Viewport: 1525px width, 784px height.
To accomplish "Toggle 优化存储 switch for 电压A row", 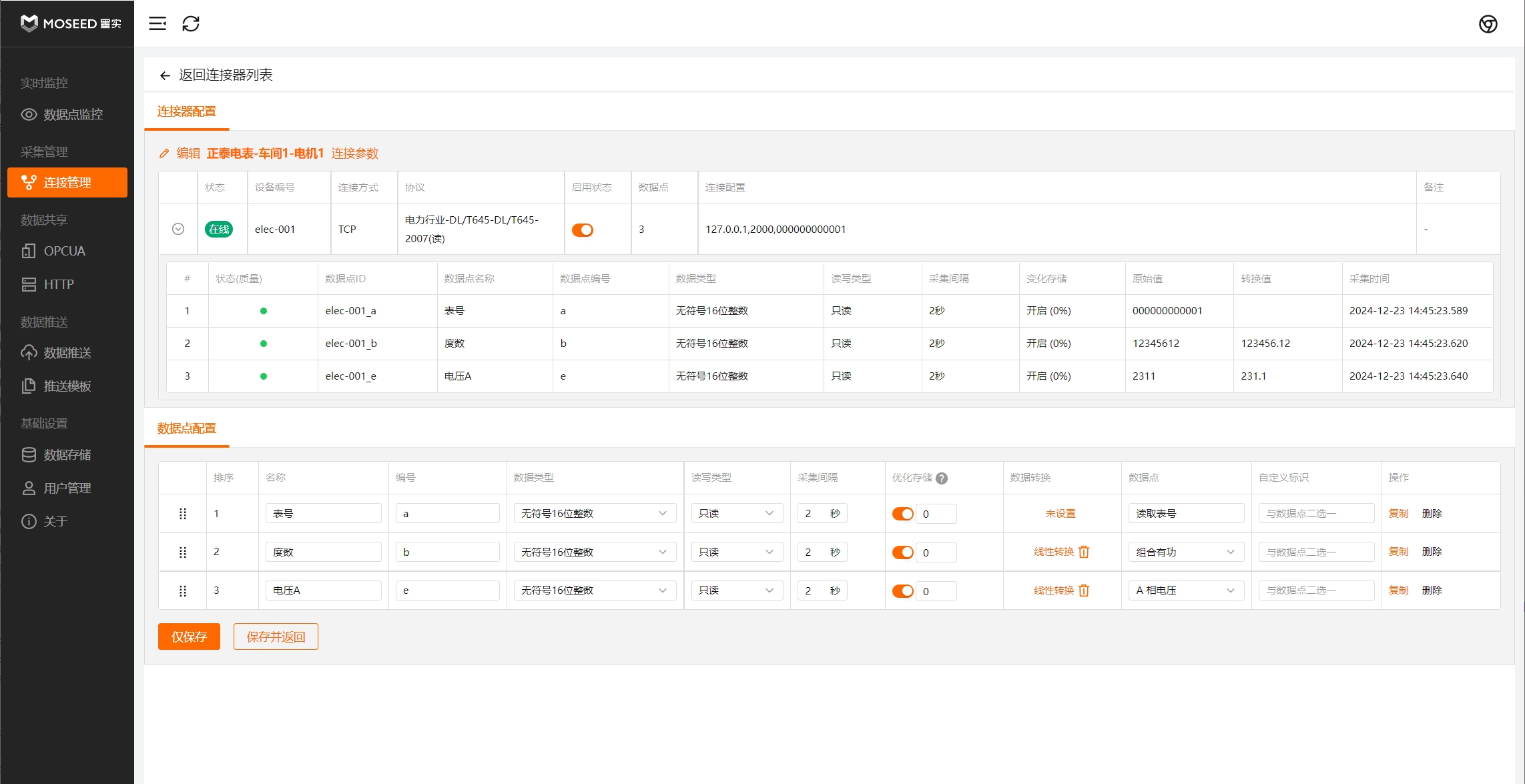I will pyautogui.click(x=902, y=591).
